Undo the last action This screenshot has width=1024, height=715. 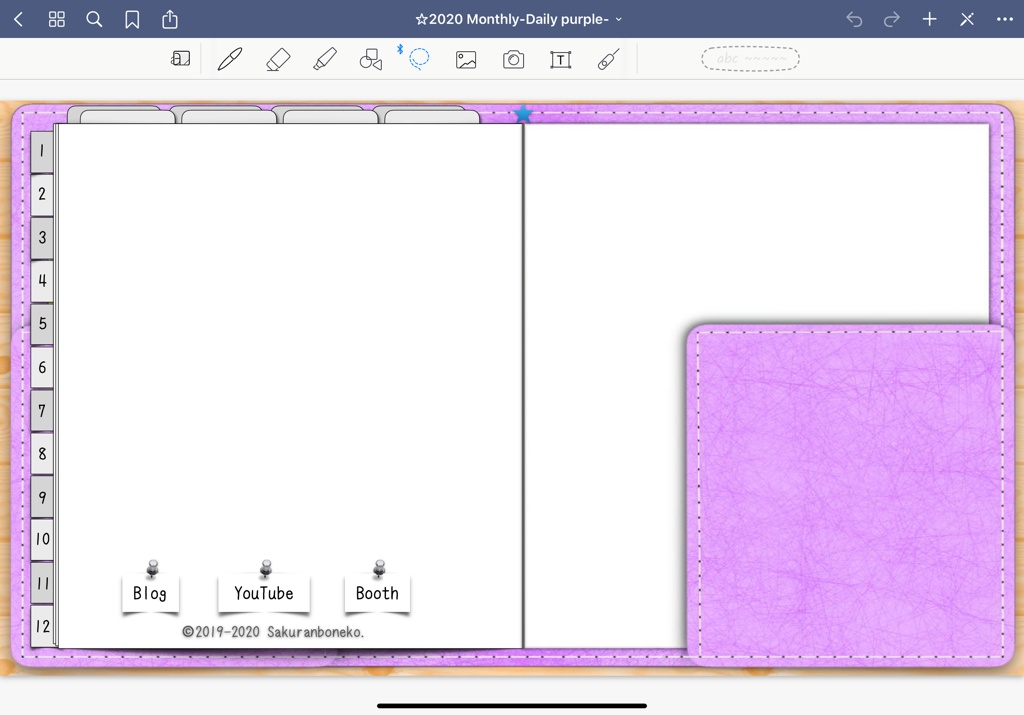(x=854, y=20)
